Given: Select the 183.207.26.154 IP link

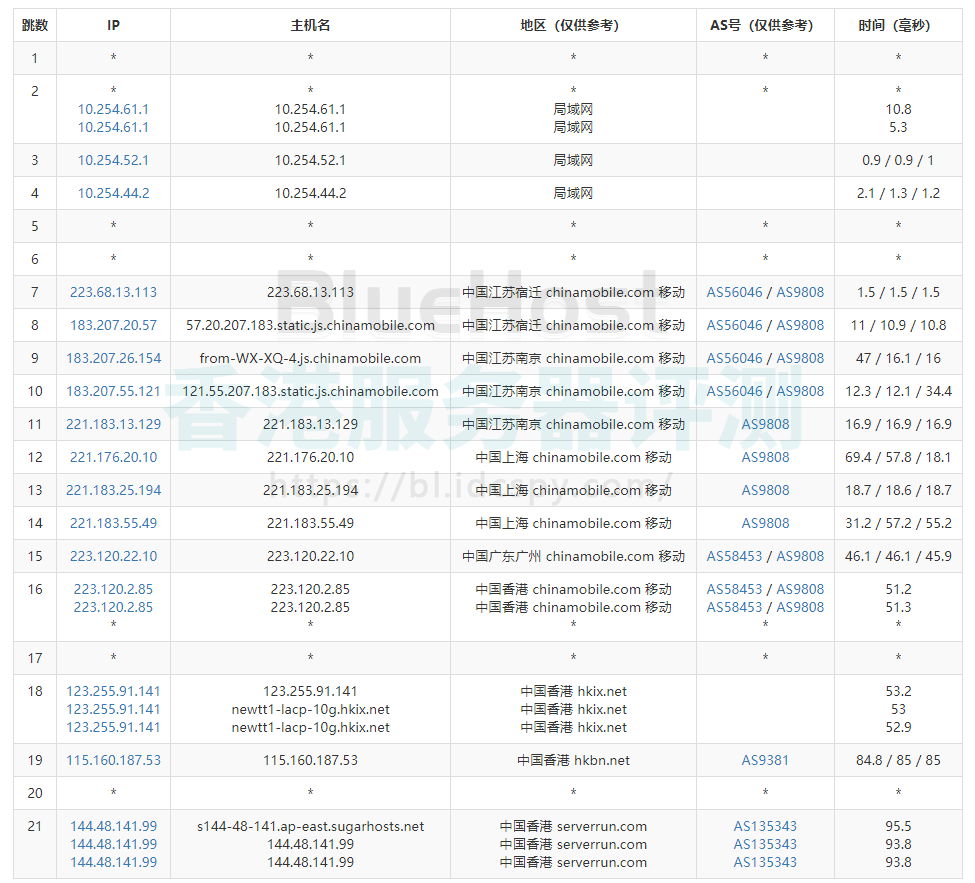Looking at the screenshot, I should point(113,358).
